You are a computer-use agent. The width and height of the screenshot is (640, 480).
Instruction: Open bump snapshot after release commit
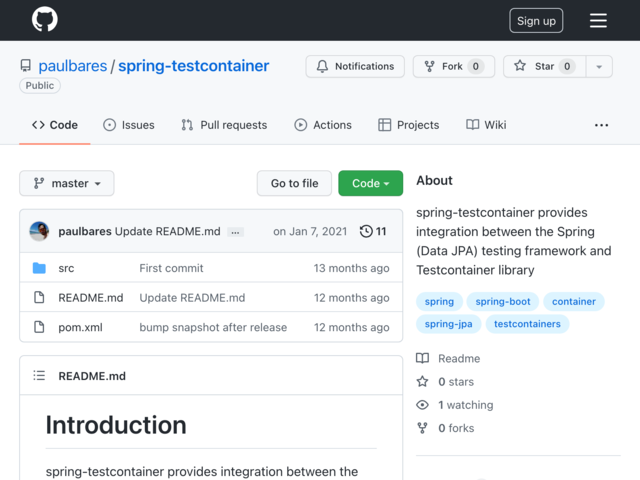[213, 327]
